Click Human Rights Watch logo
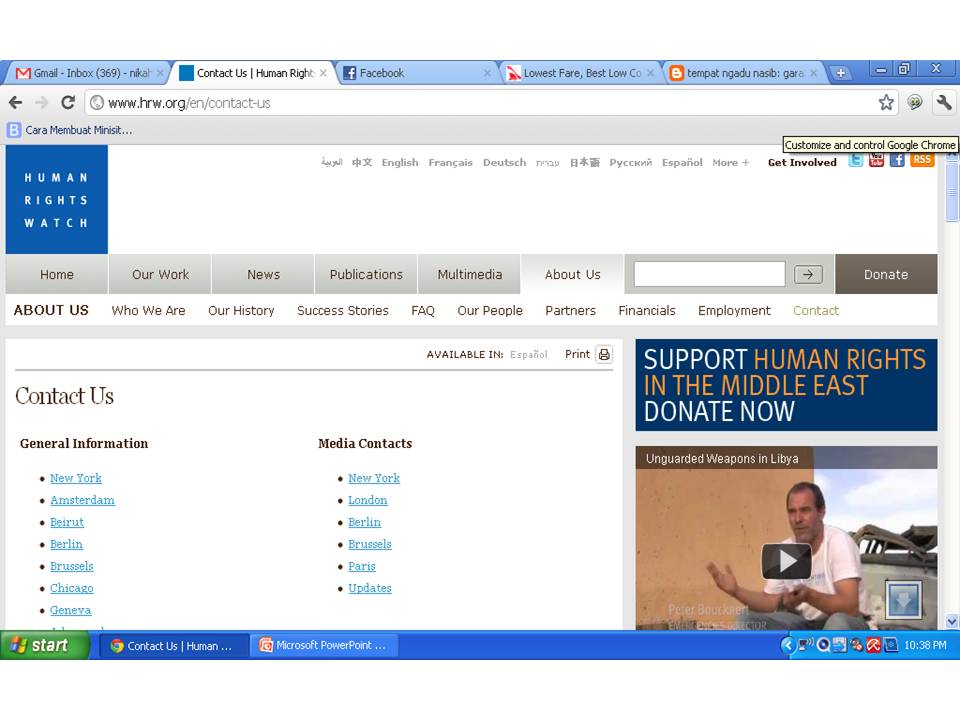This screenshot has height=720, width=960. click(x=57, y=200)
